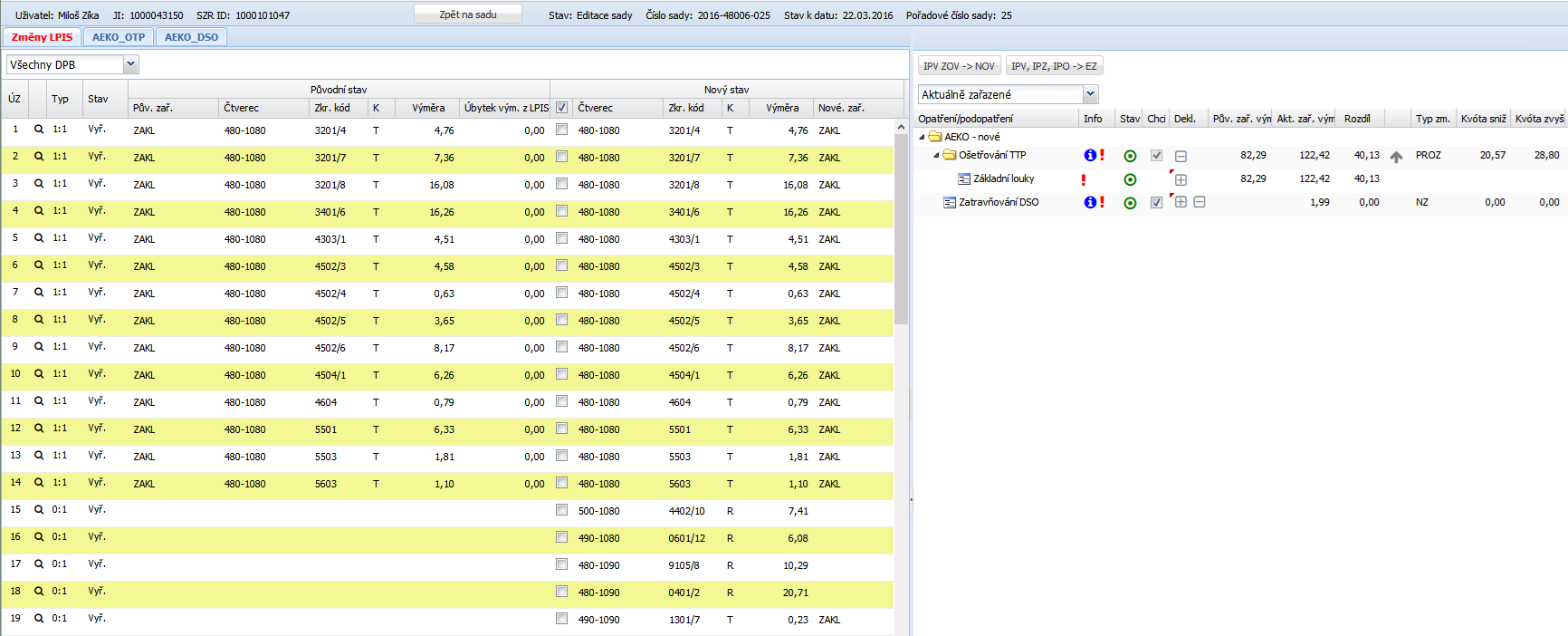Check the Nový stav checkbox for 4402/10

(561, 510)
